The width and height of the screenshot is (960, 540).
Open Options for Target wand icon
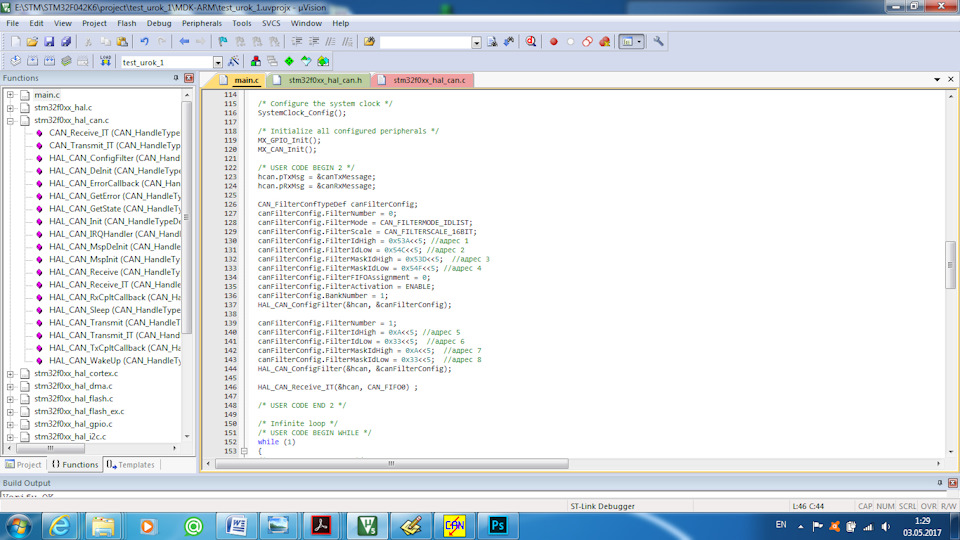pyautogui.click(x=233, y=62)
